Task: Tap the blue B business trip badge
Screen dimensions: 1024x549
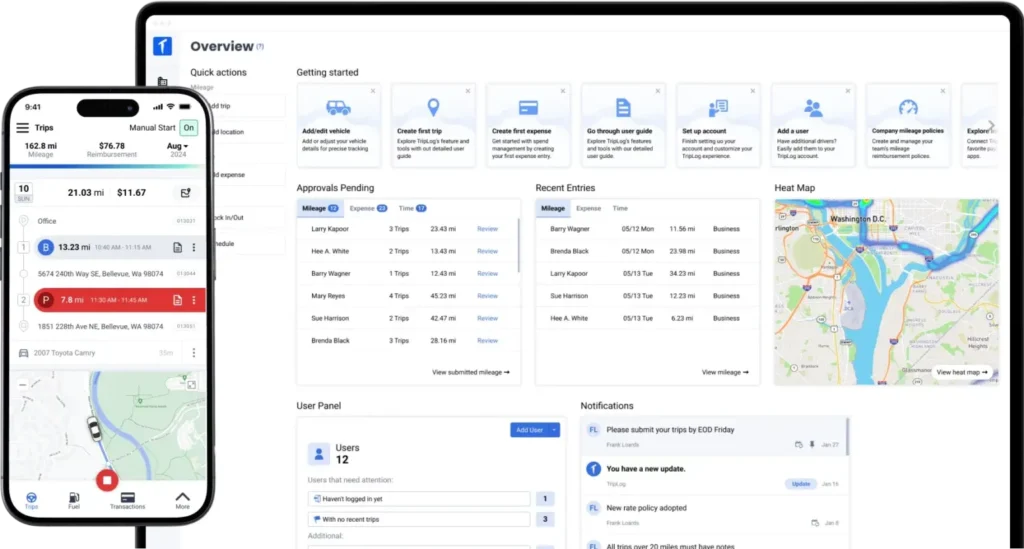Action: click(45, 247)
